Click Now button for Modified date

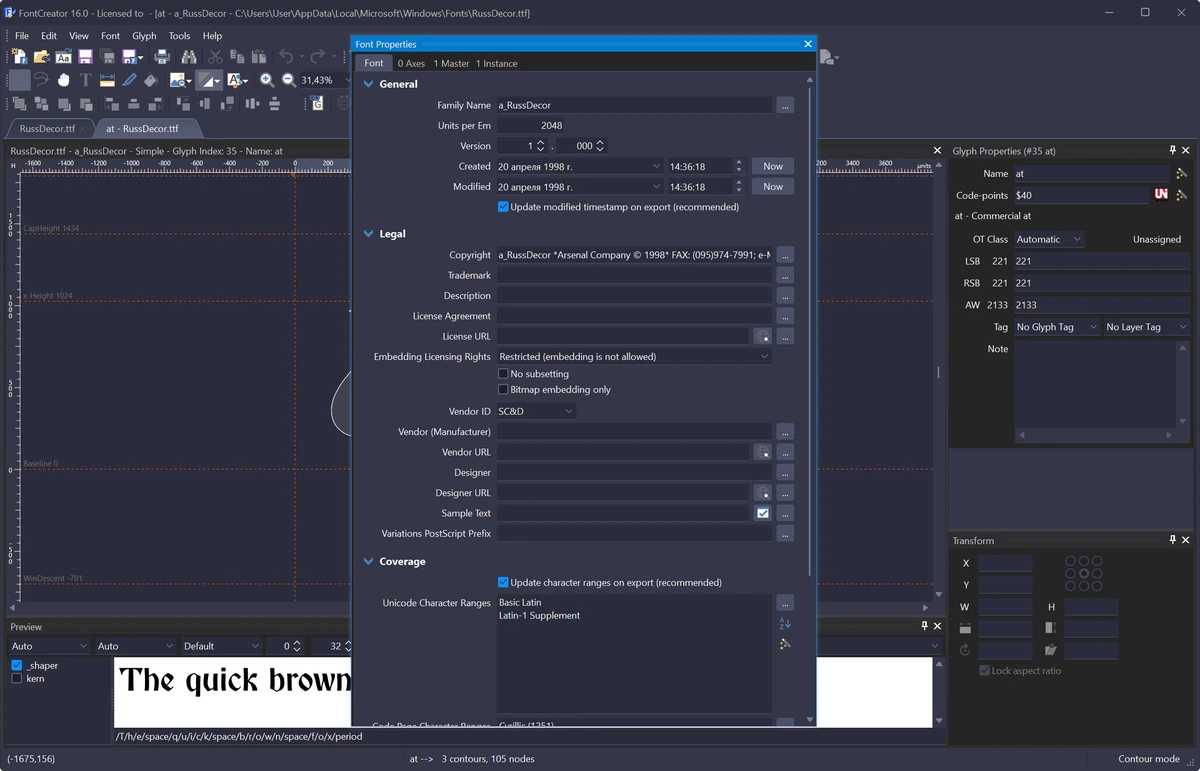773,187
